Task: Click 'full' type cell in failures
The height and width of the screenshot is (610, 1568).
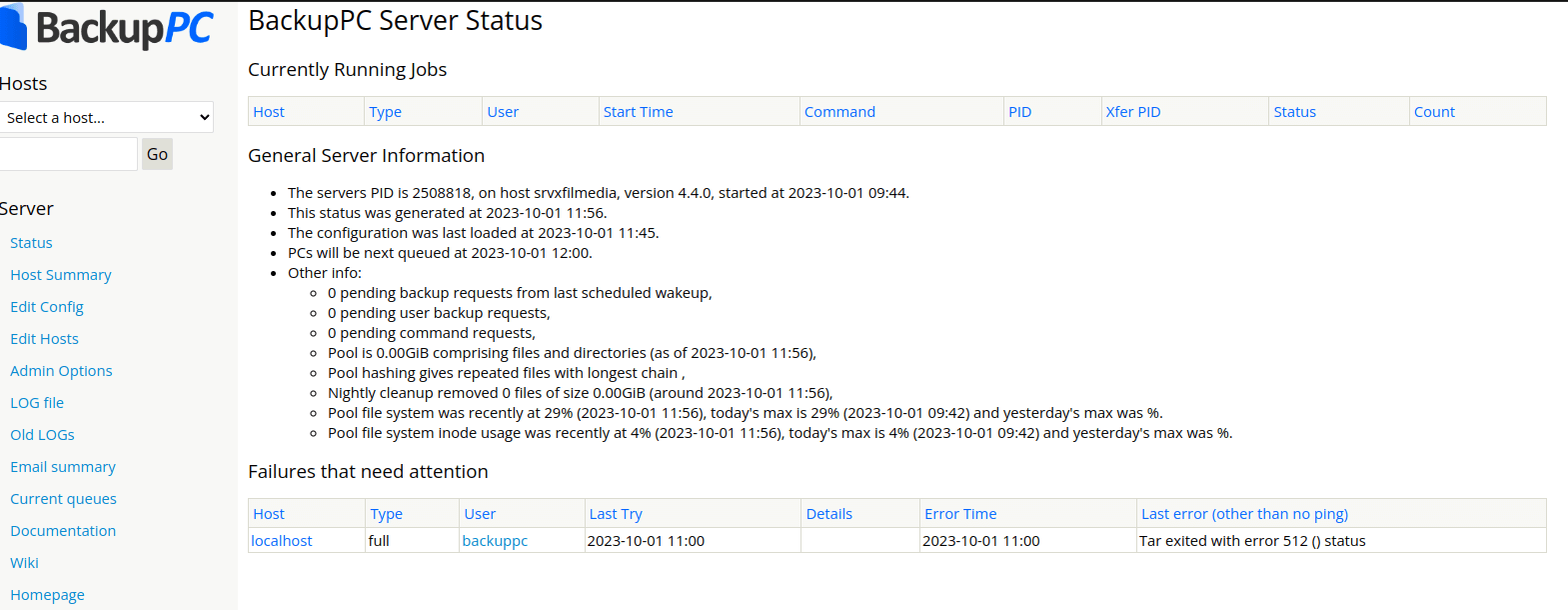Action: [x=379, y=541]
